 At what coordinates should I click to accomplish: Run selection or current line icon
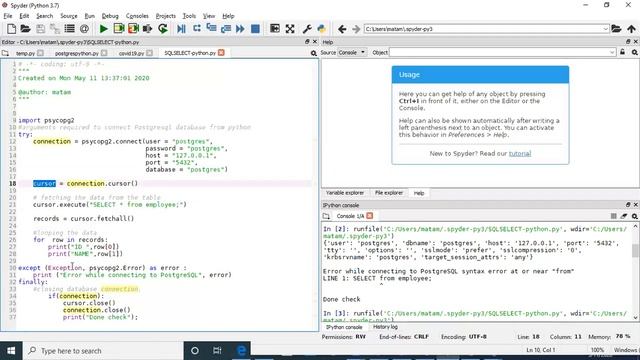(147, 29)
